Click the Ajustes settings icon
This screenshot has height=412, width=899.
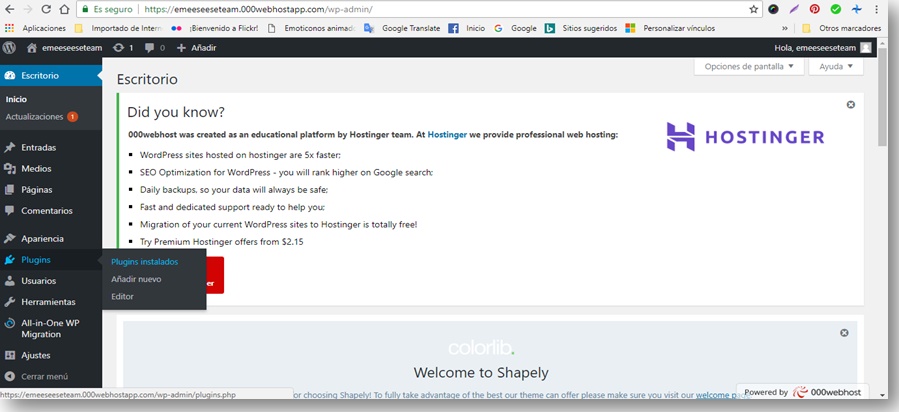click(x=10, y=355)
